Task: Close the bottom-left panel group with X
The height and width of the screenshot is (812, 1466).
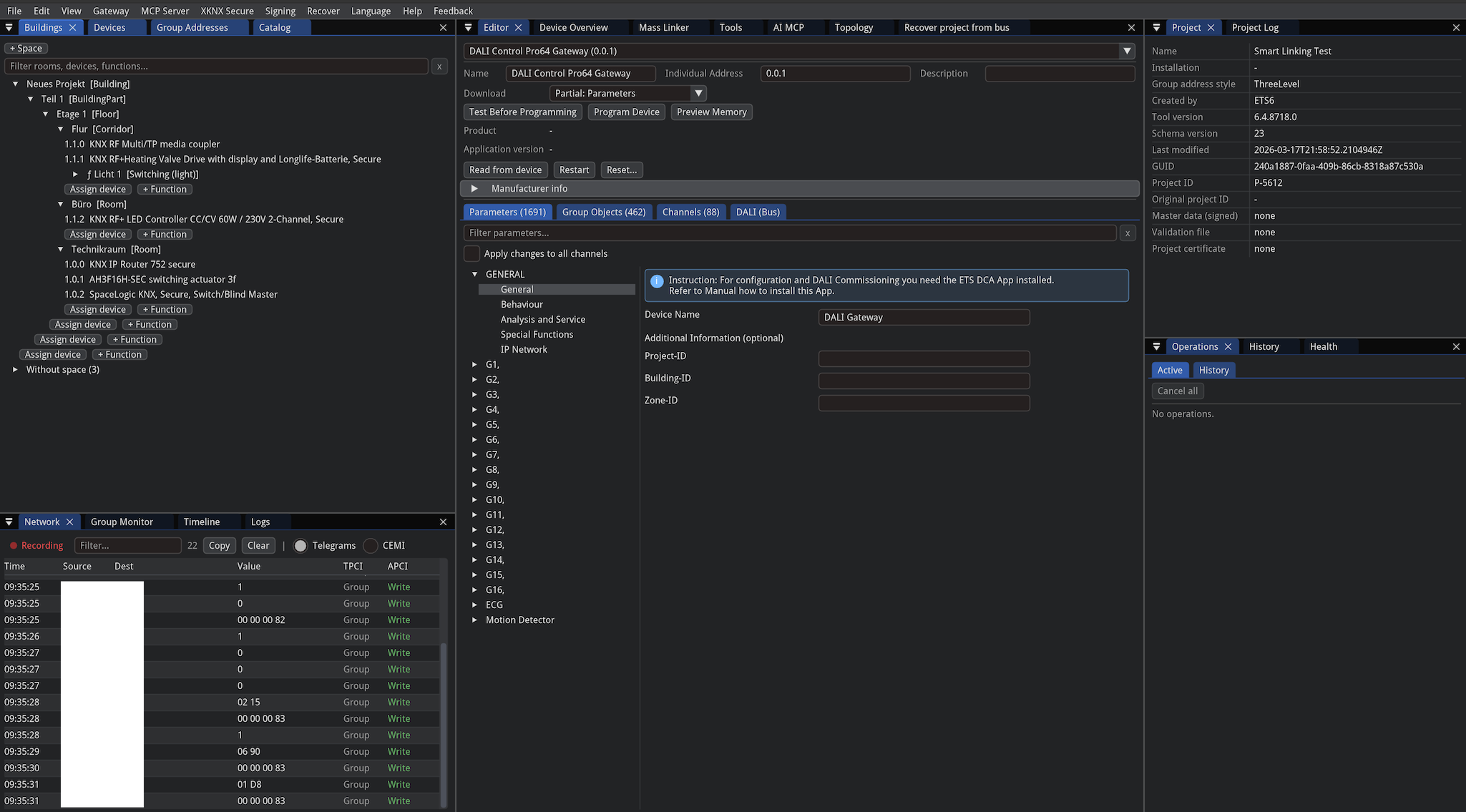Action: pos(443,522)
